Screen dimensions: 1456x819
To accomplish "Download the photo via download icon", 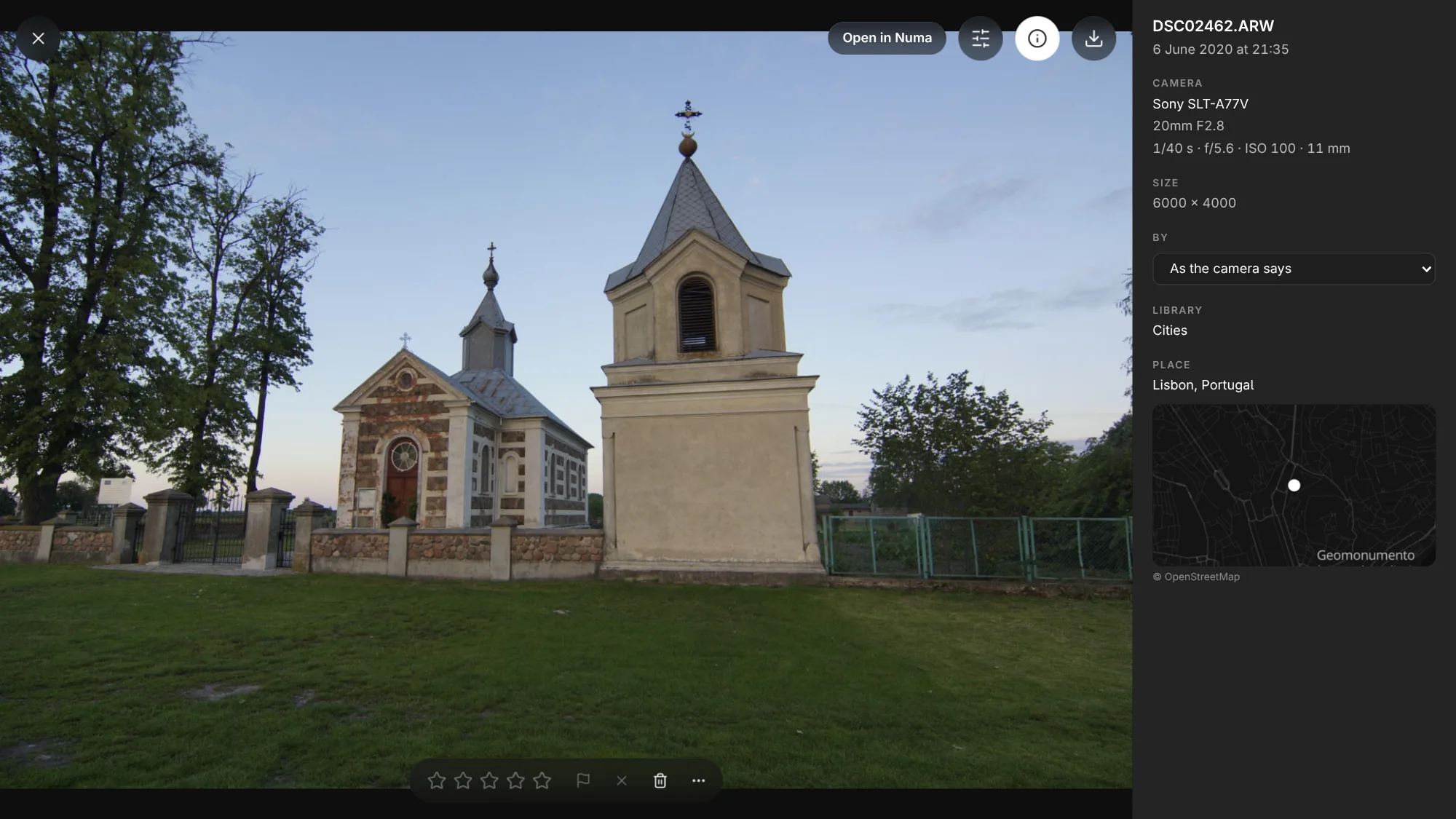I will (x=1093, y=39).
